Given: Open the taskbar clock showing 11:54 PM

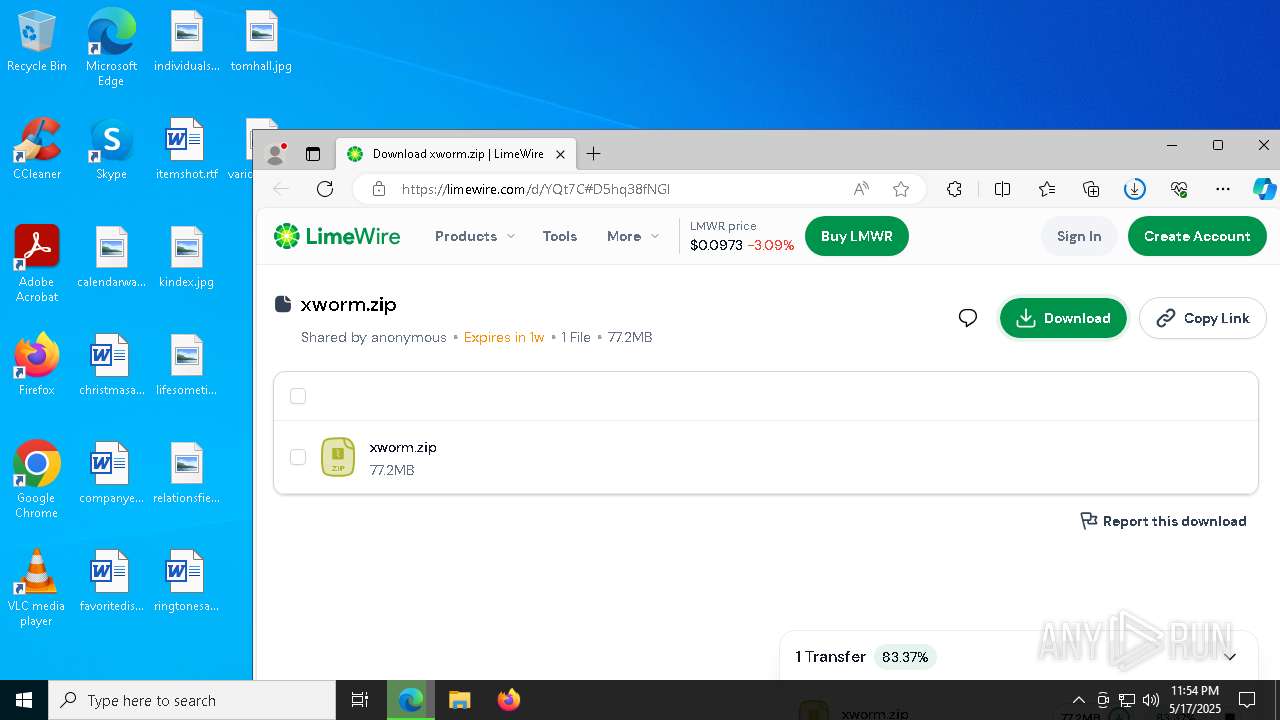Looking at the screenshot, I should 1194,700.
